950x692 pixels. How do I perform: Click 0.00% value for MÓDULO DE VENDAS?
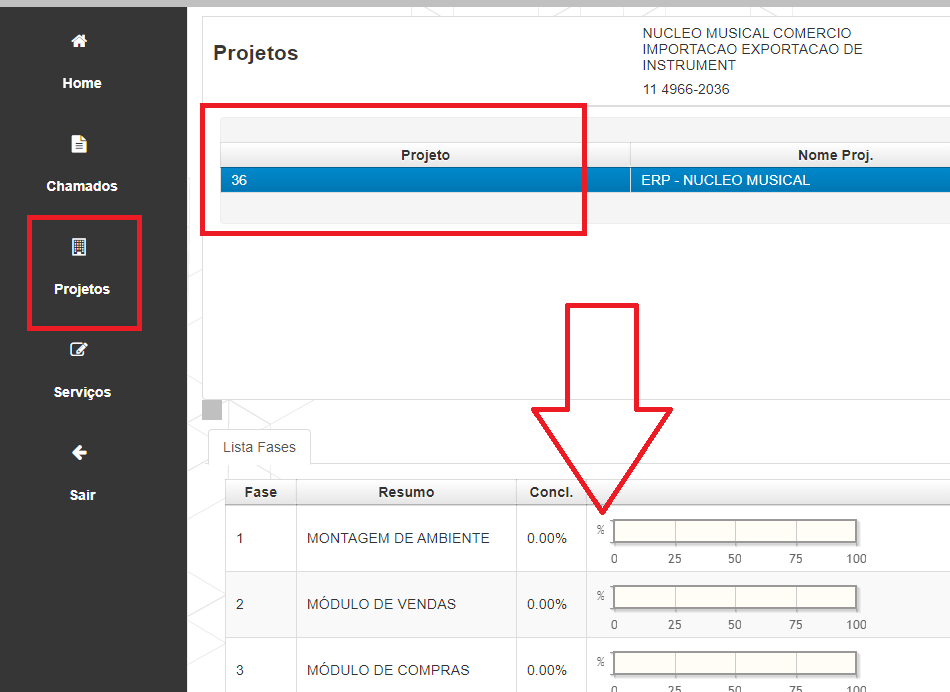[x=546, y=604]
